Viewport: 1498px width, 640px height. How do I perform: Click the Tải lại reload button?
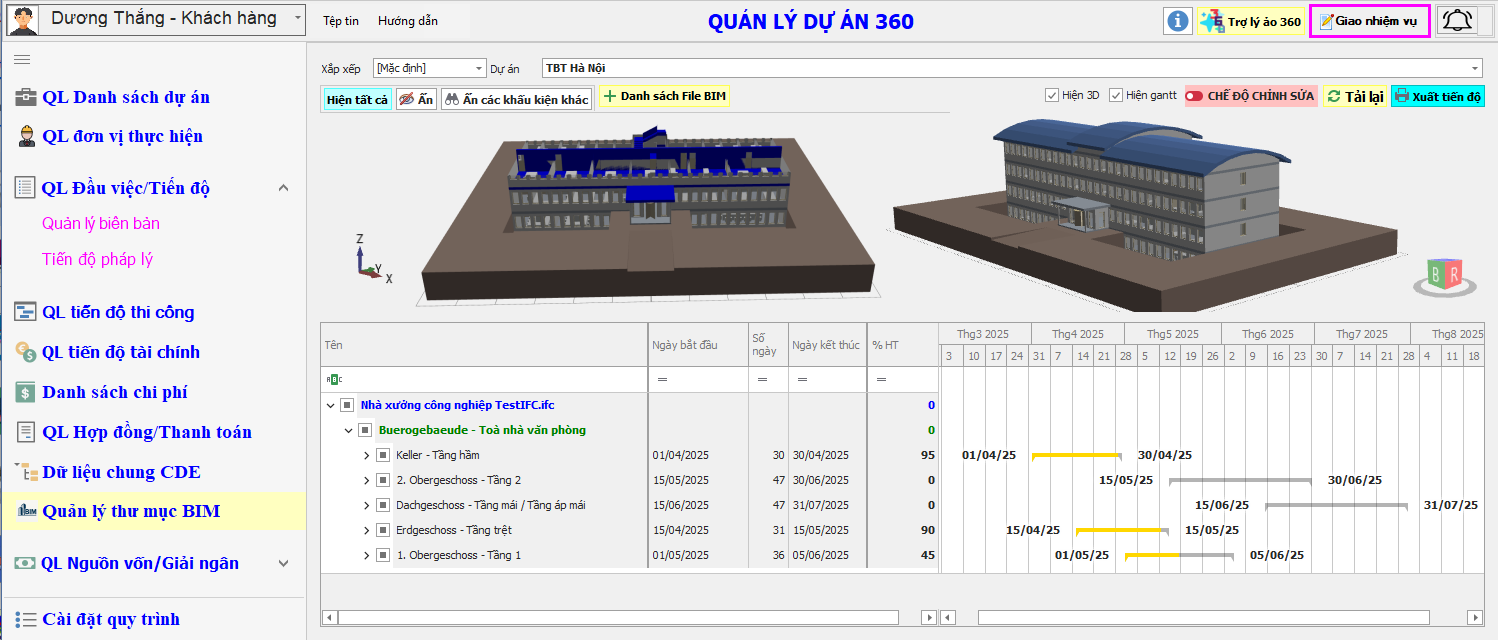(1354, 96)
